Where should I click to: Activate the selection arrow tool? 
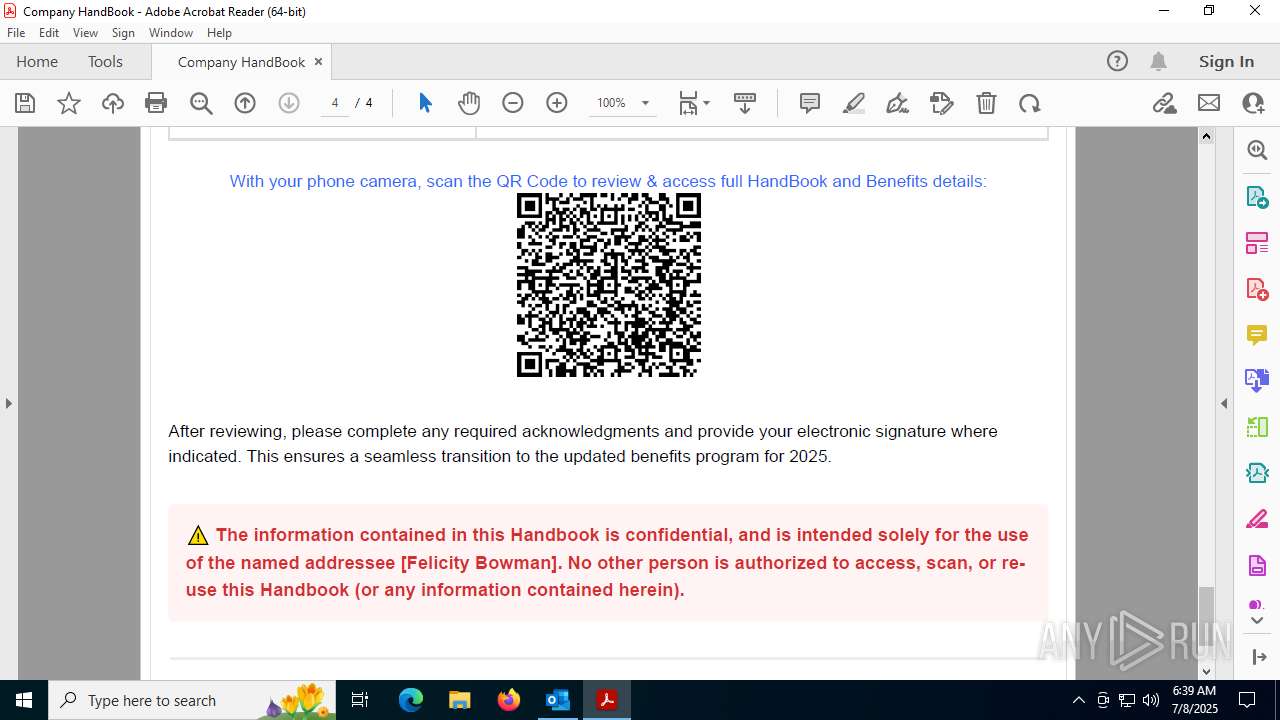point(425,103)
